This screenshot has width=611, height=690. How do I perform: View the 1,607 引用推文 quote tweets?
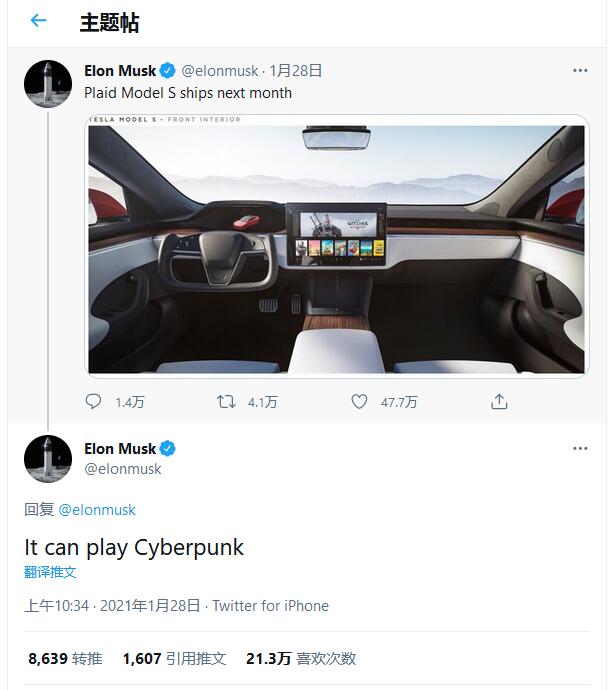(x=174, y=659)
